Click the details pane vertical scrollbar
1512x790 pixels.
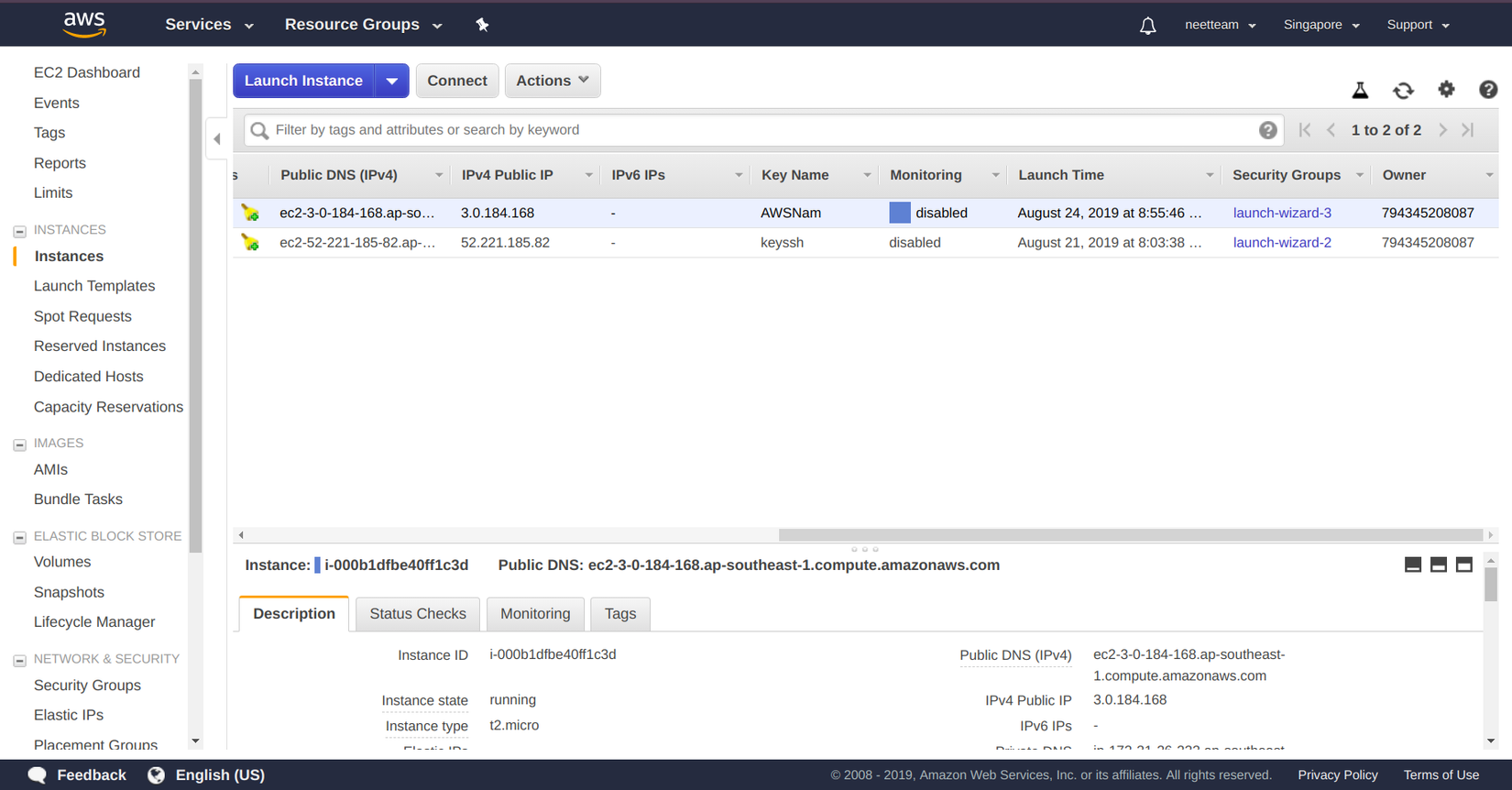pyautogui.click(x=1491, y=585)
